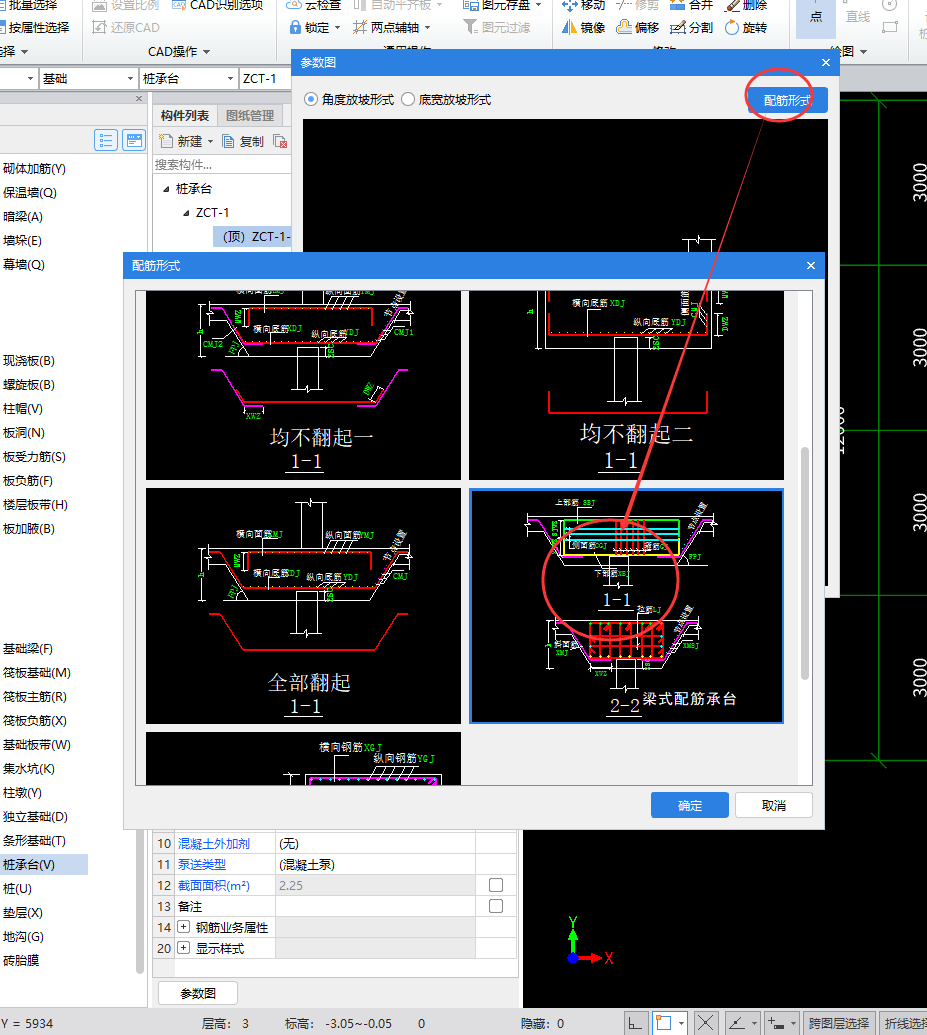Switch component list to panel view icon
The height and width of the screenshot is (1035, 927).
pos(134,141)
